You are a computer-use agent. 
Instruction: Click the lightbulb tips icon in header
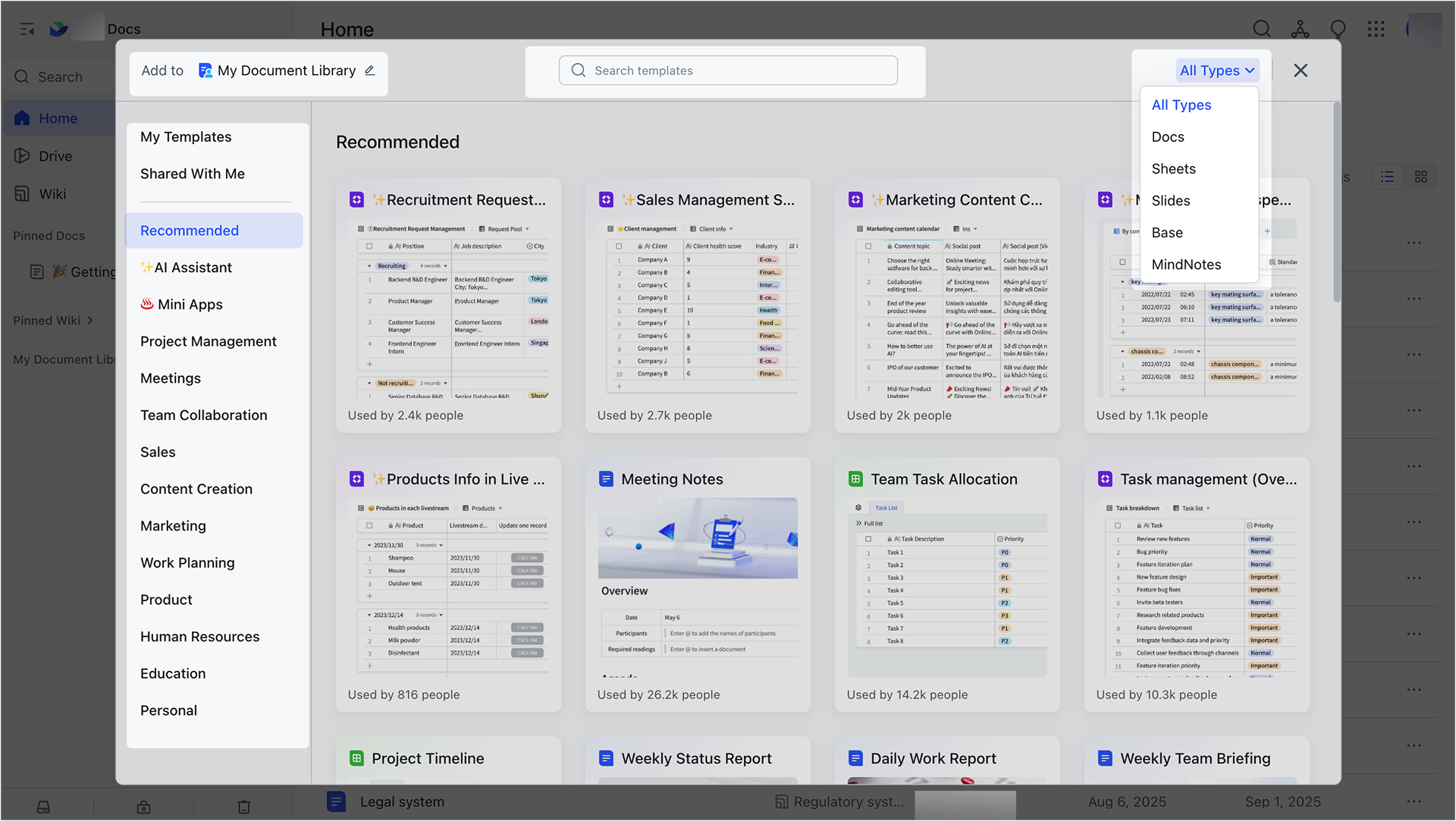pyautogui.click(x=1338, y=29)
